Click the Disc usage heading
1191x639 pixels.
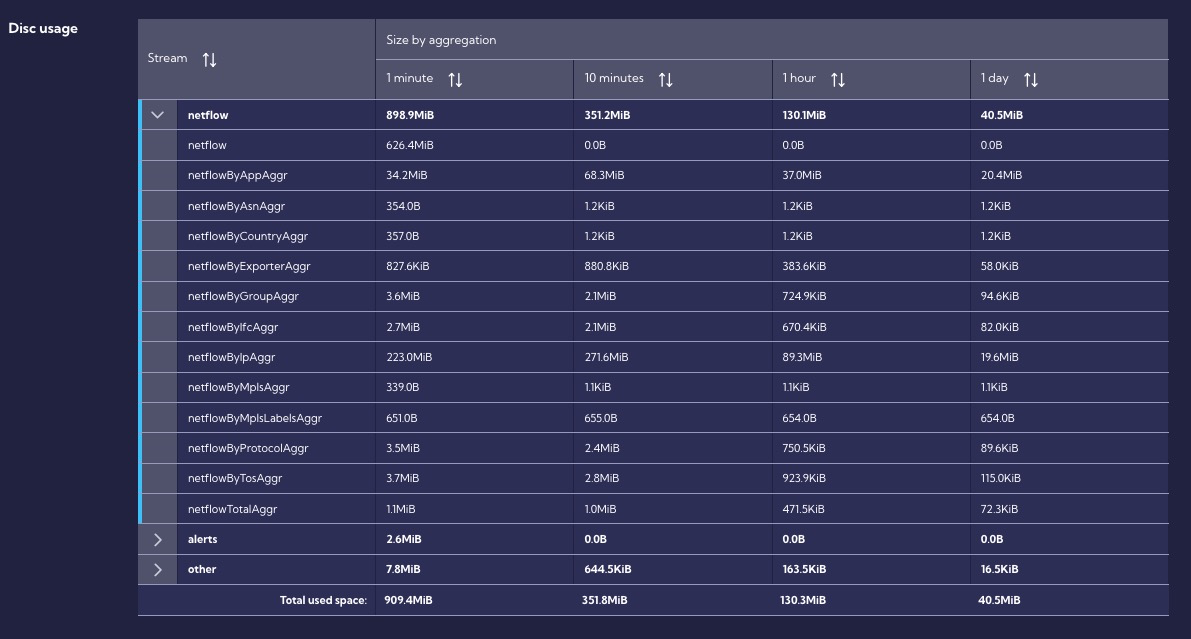43,28
